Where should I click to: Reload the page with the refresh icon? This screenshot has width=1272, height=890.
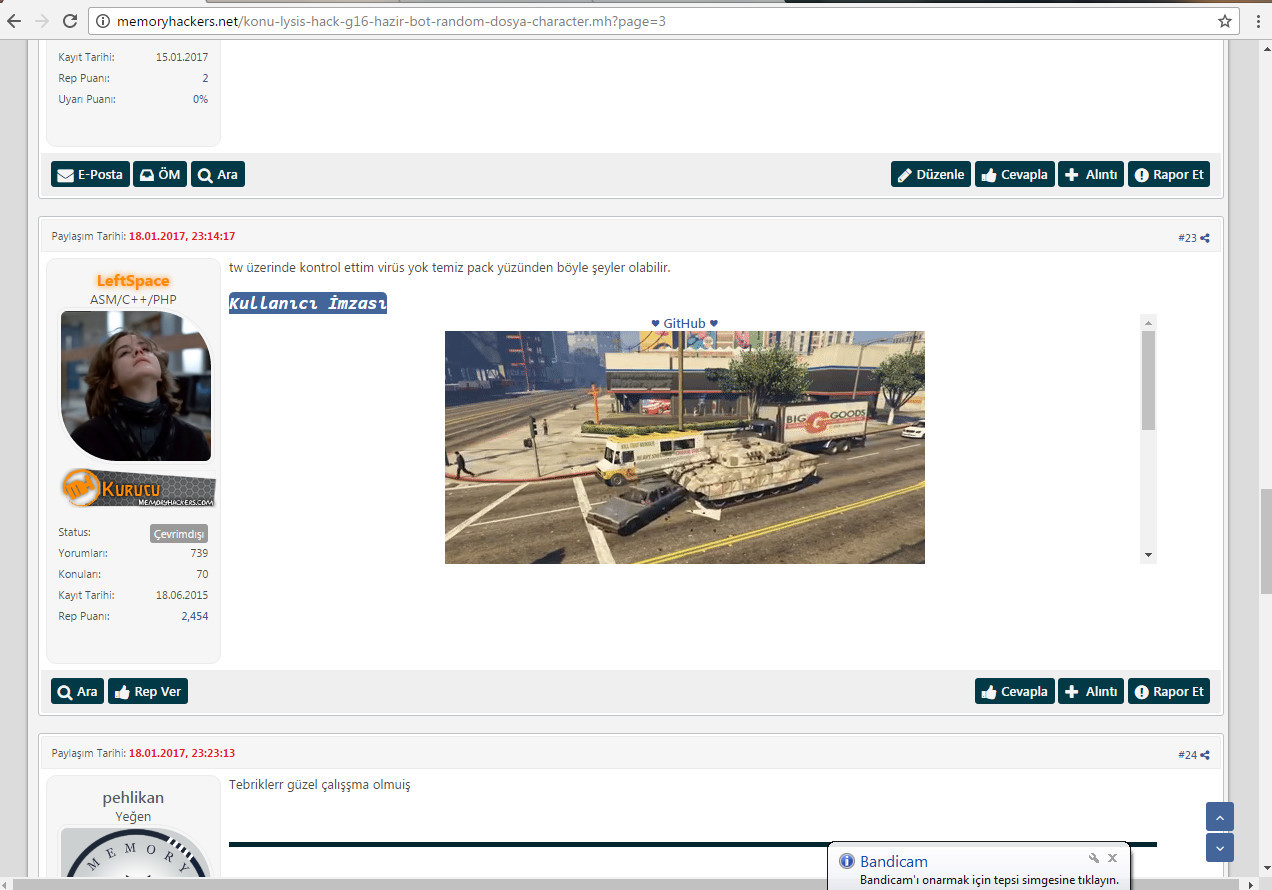70,21
